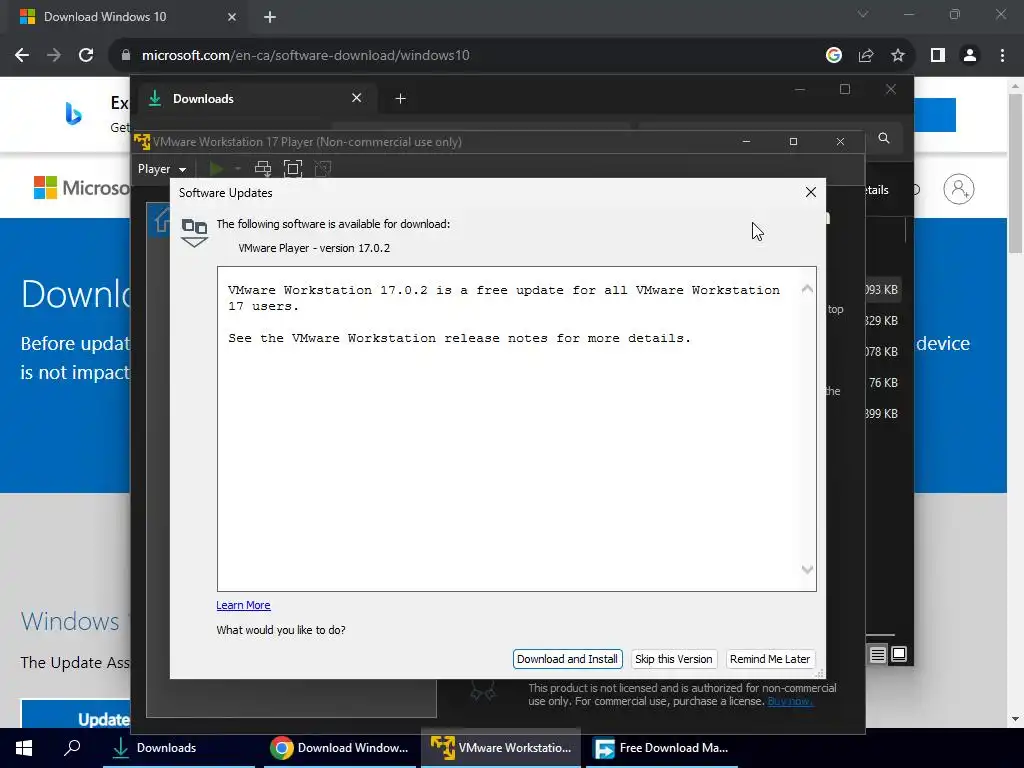The width and height of the screenshot is (1024, 768).
Task: Switch to Chrome taskbar item
Action: click(340, 748)
